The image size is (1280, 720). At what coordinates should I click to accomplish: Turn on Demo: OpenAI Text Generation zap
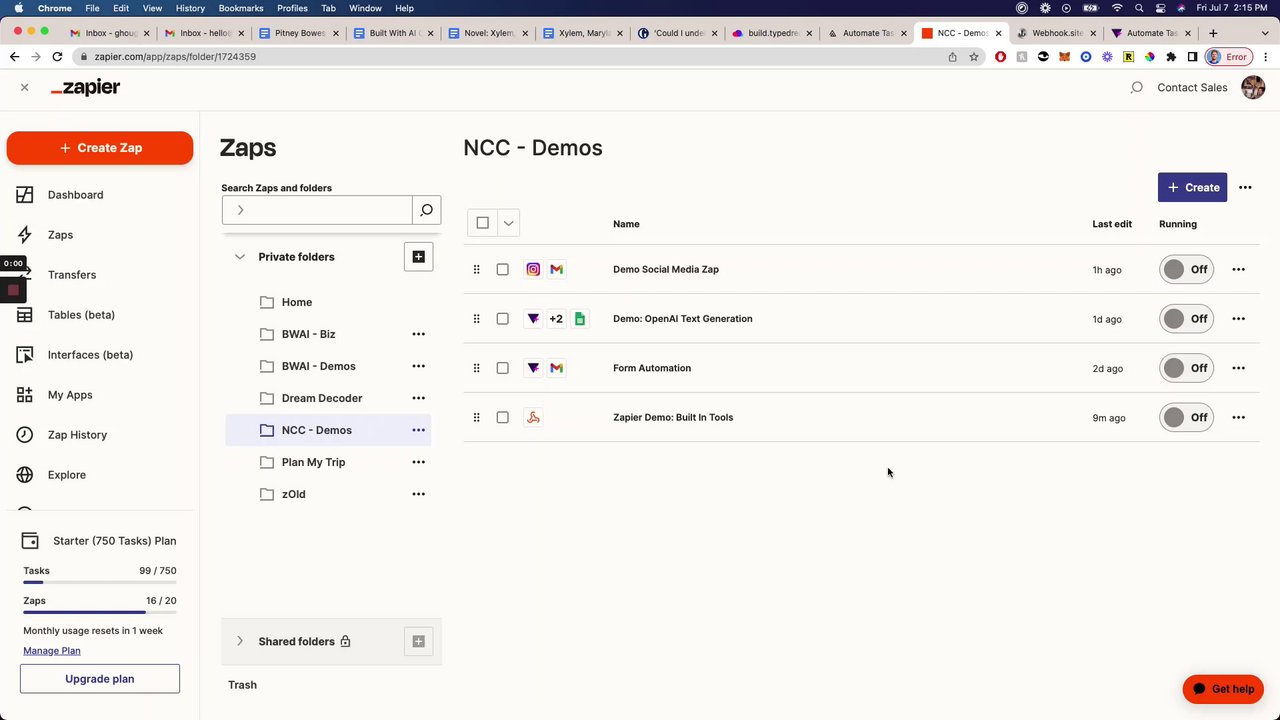[1186, 319]
